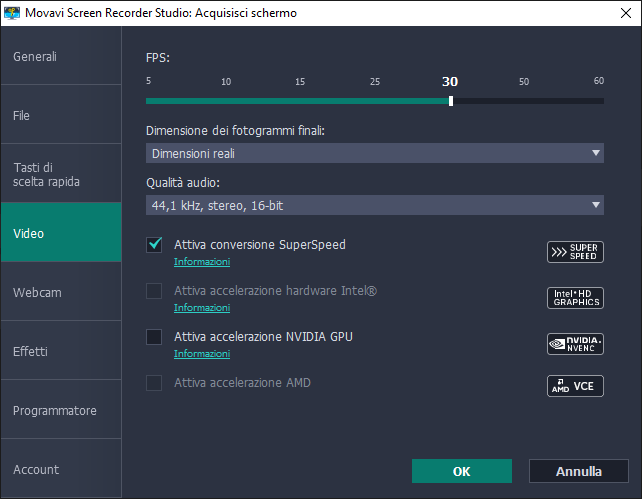Click the Movavi app icon in title bar
Image resolution: width=642 pixels, height=499 pixels.
coord(11,13)
